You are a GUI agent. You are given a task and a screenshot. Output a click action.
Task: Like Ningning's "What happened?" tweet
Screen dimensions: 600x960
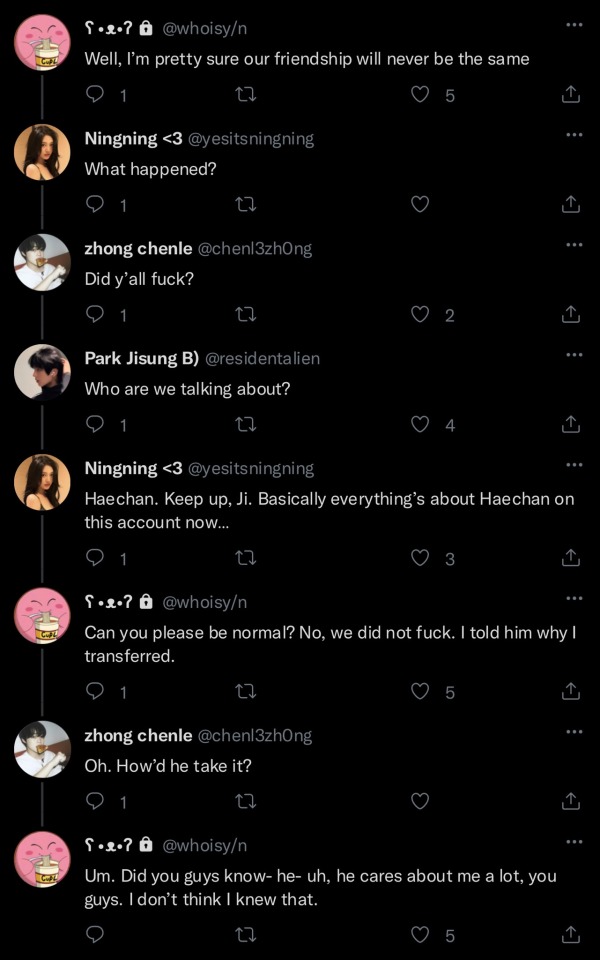pos(421,204)
